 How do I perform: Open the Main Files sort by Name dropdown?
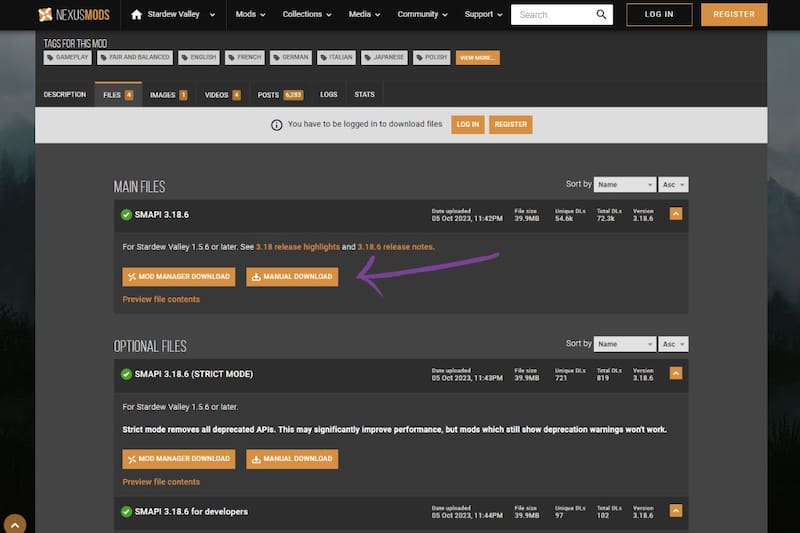pyautogui.click(x=624, y=185)
